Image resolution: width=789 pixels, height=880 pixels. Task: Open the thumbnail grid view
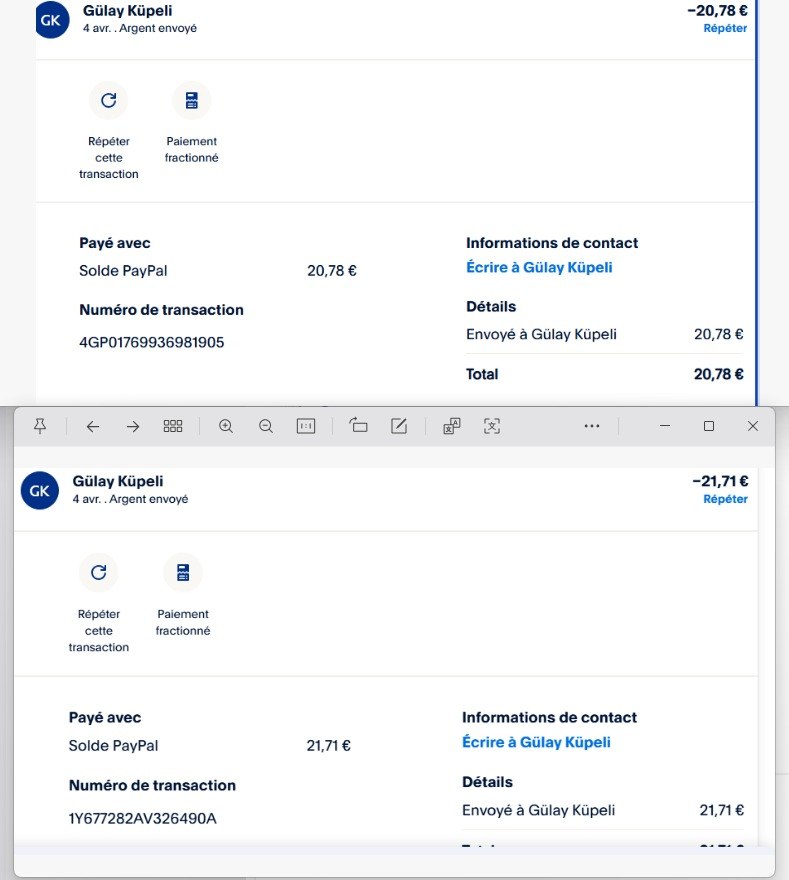pyautogui.click(x=173, y=426)
